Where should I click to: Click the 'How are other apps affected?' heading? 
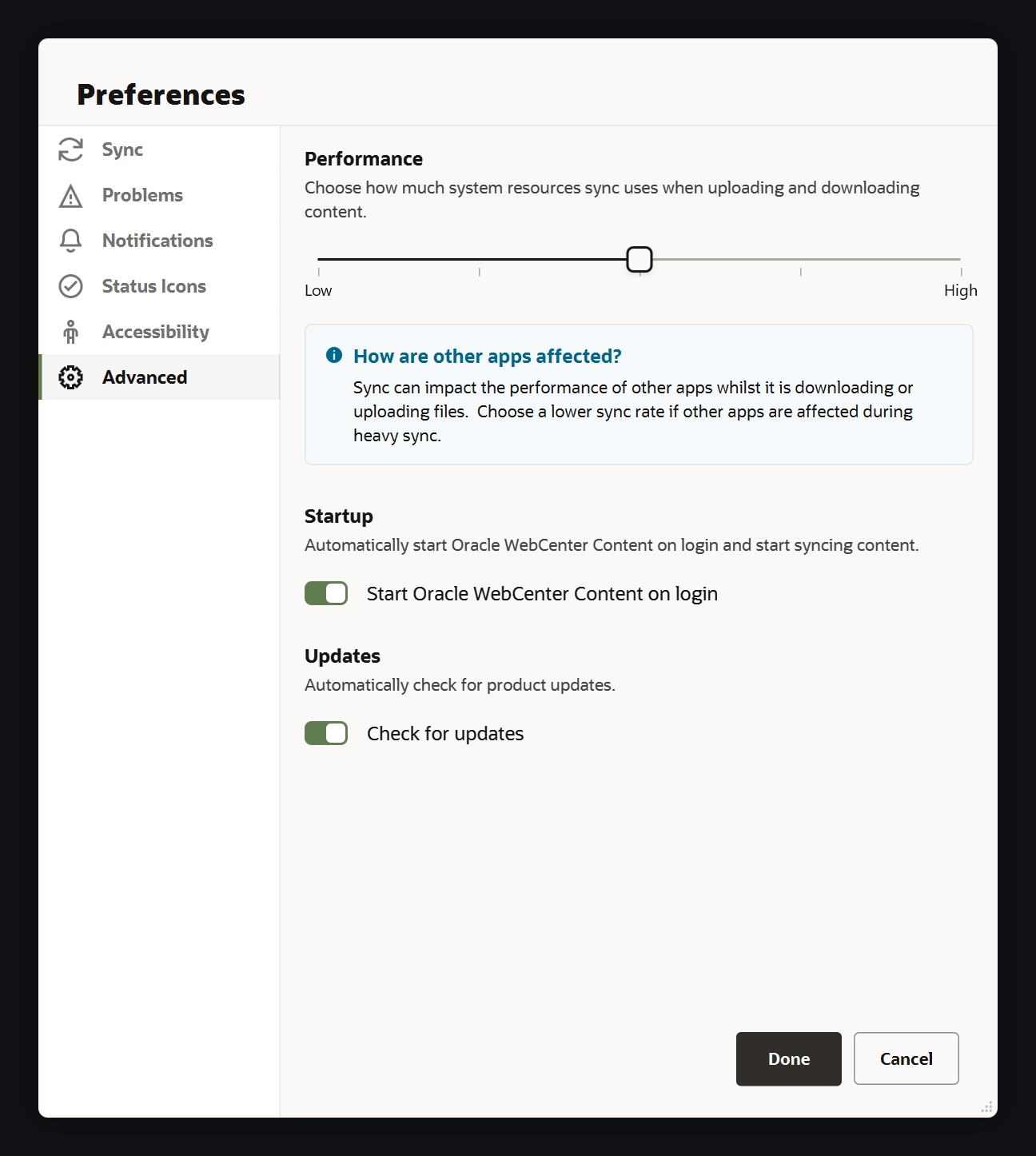pos(488,356)
